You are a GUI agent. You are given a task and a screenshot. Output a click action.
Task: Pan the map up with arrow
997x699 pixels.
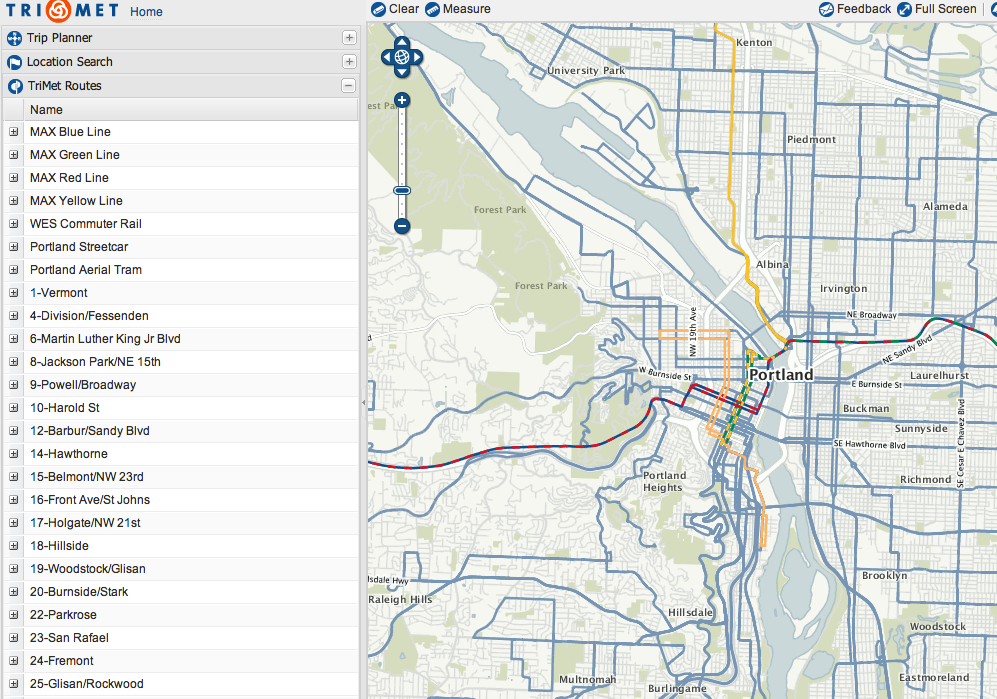(x=402, y=42)
